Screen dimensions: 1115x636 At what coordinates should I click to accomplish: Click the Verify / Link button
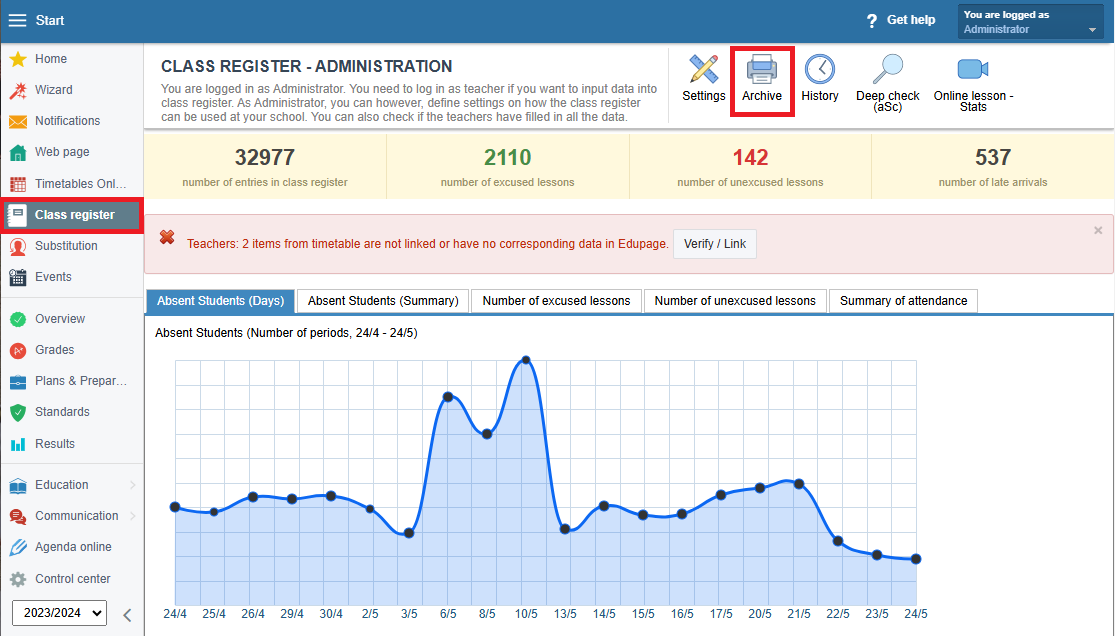coord(715,244)
